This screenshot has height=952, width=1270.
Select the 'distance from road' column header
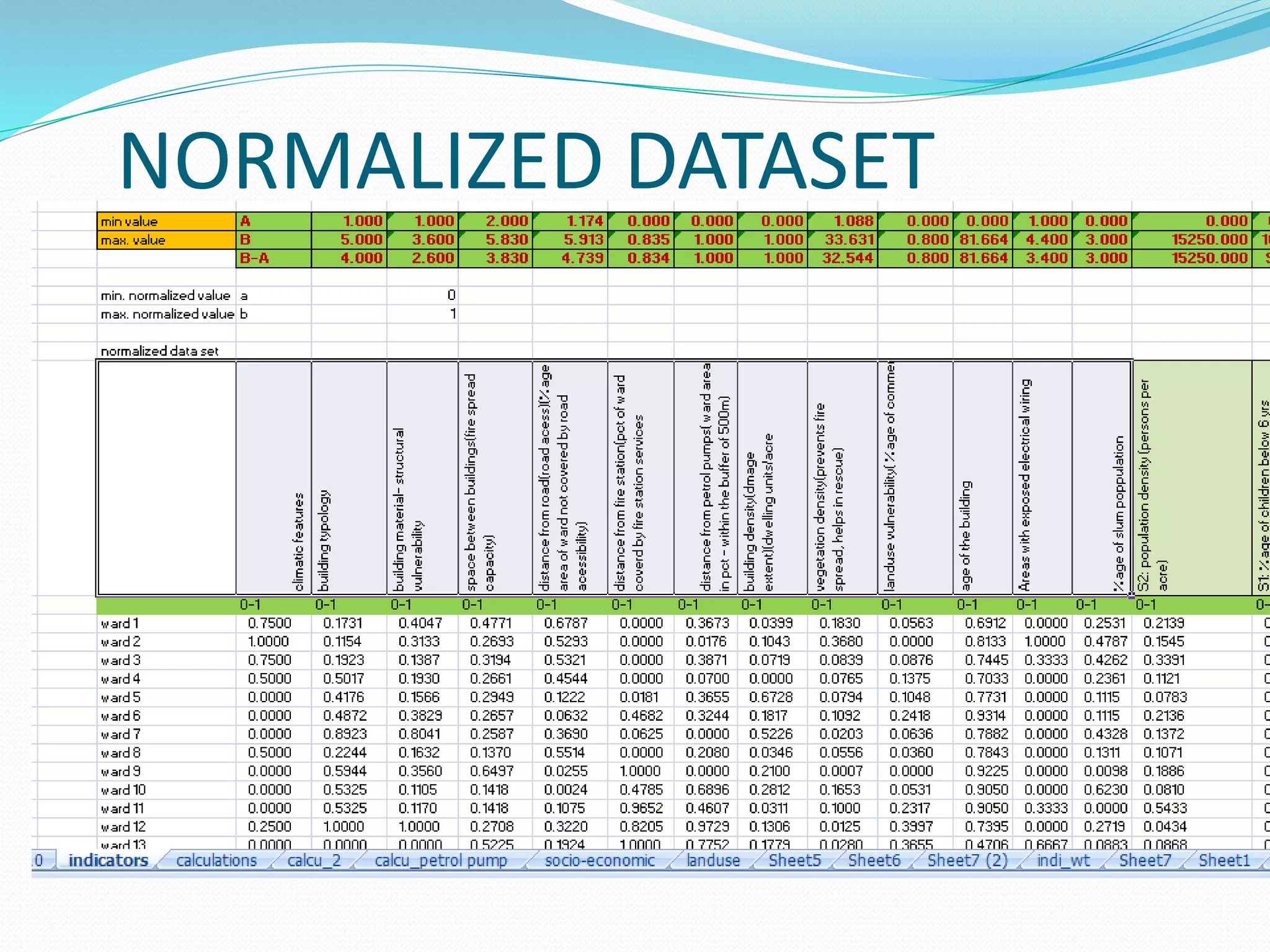point(570,478)
